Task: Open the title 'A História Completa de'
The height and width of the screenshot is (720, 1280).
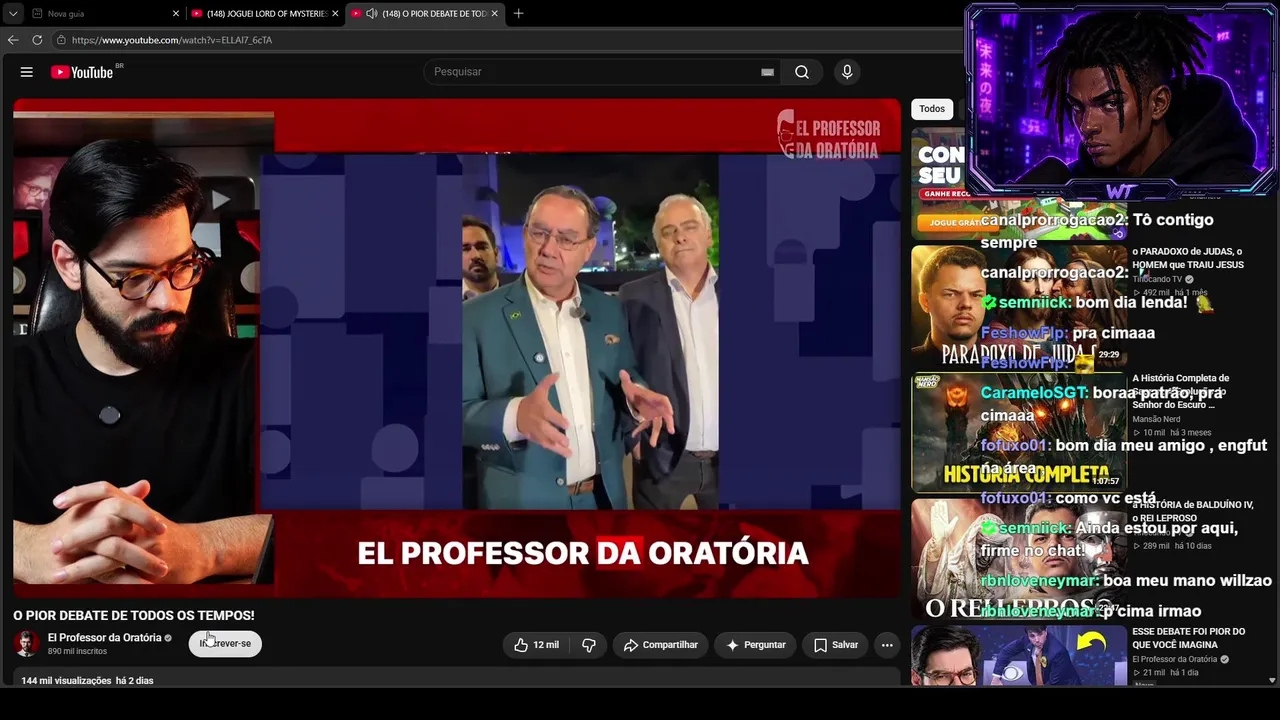Action: (x=1181, y=391)
